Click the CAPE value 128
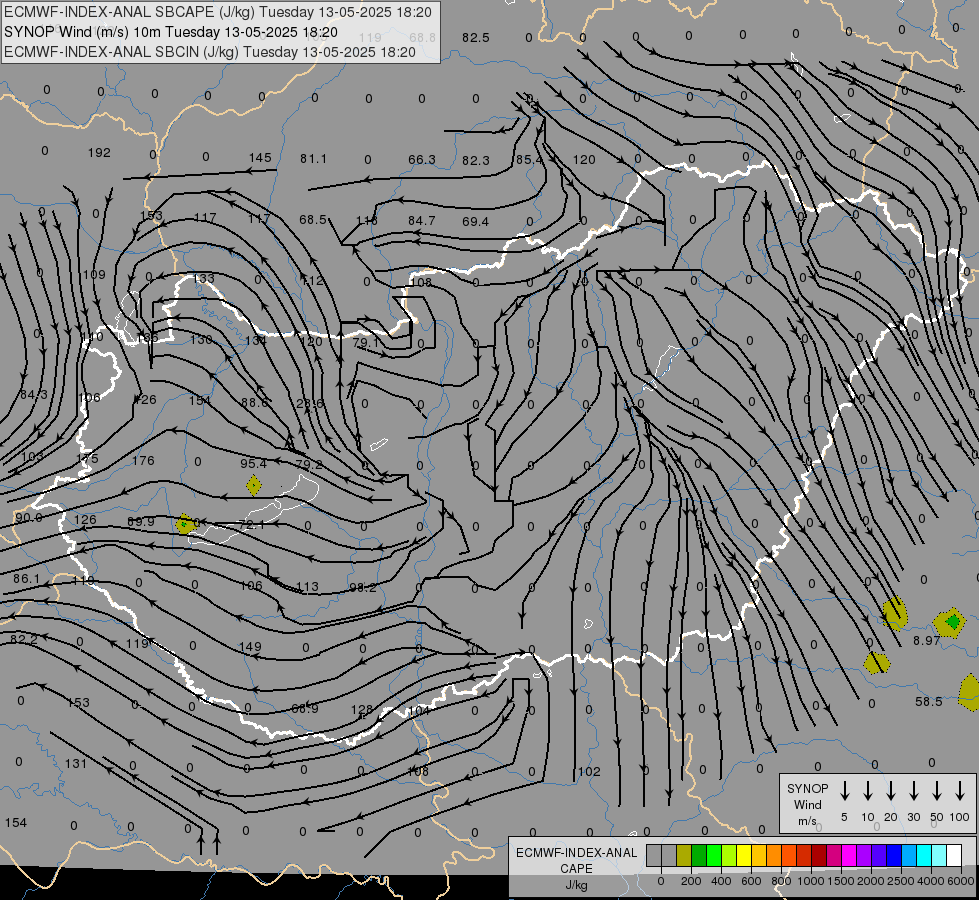Screen dimensions: 979x900 coord(362,710)
